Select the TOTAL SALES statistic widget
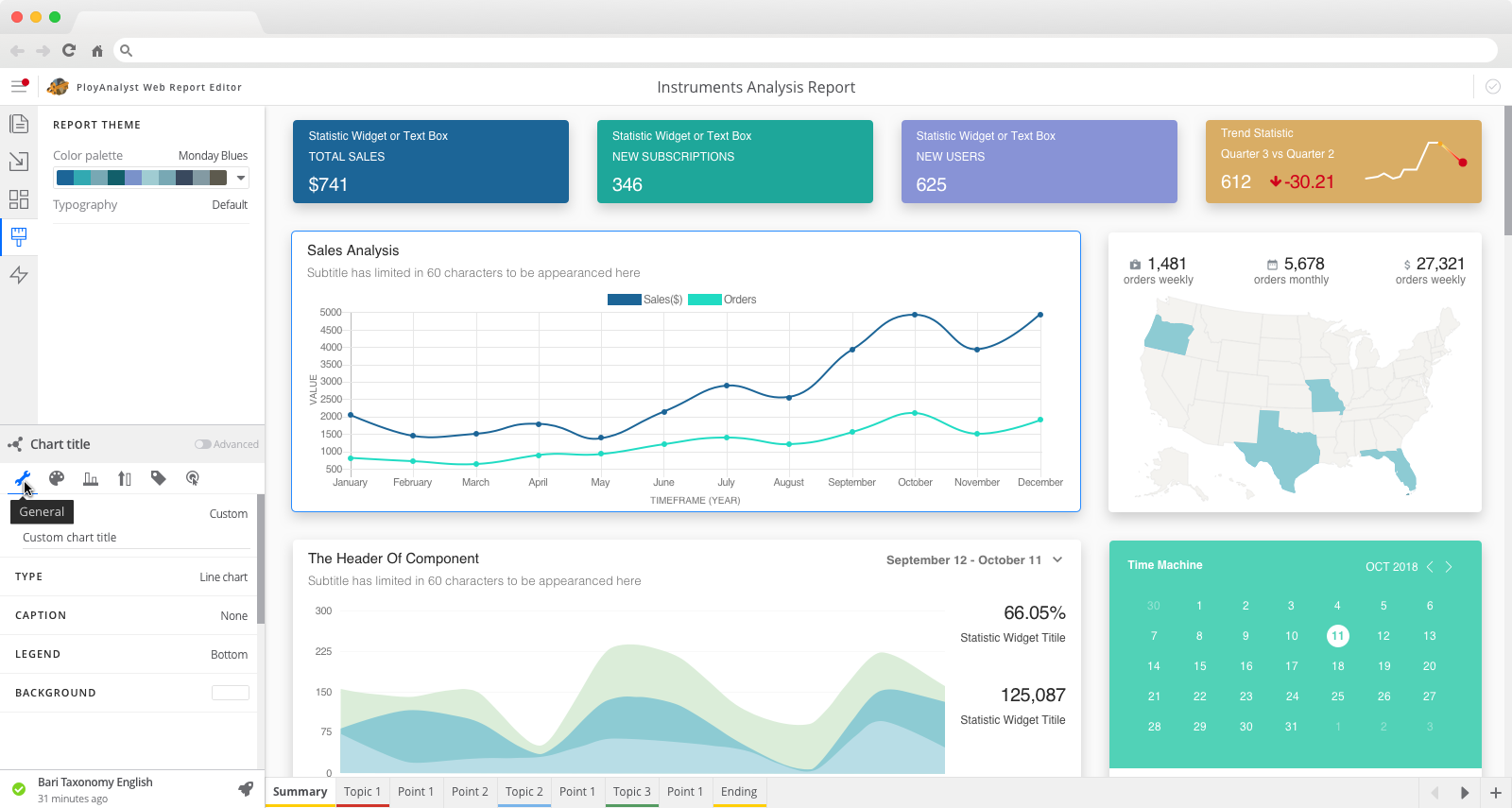This screenshot has height=808, width=1512. 431,162
